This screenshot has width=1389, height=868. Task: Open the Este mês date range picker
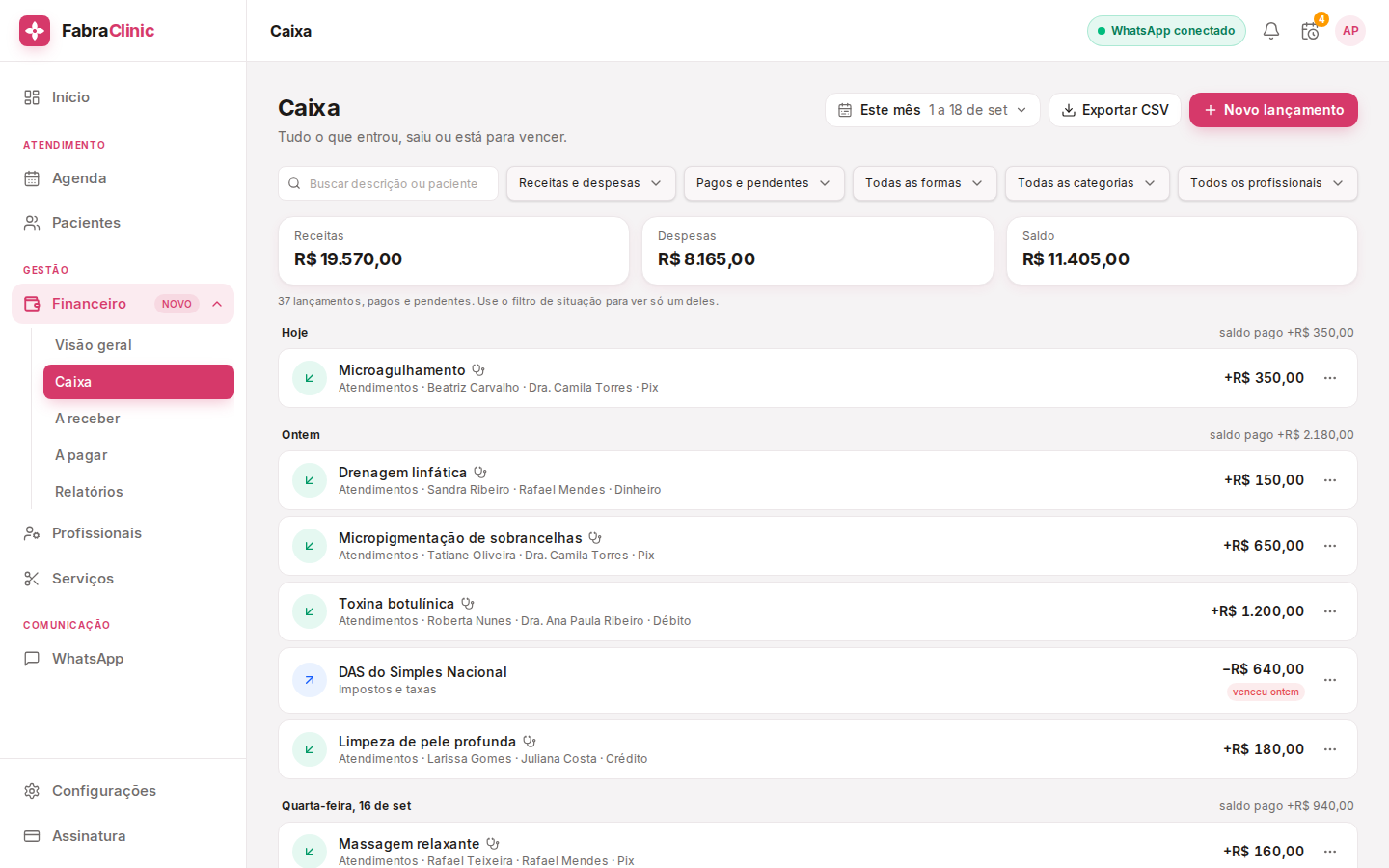[933, 110]
